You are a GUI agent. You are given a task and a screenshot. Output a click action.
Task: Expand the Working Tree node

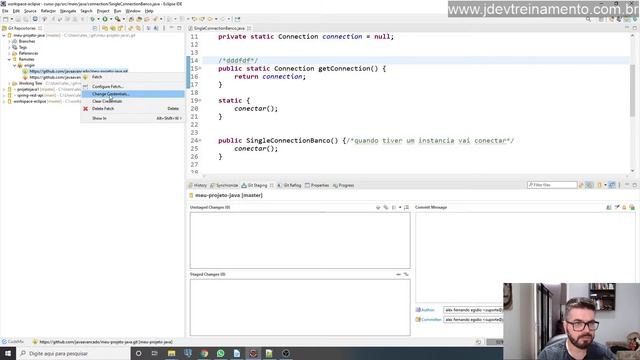(9, 83)
